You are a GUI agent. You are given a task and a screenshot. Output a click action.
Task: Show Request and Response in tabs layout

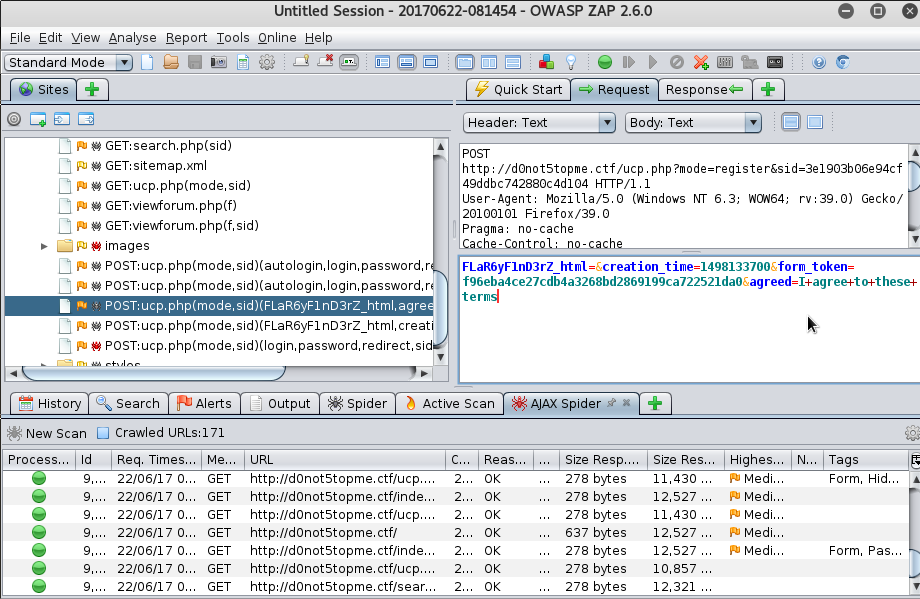(x=465, y=62)
